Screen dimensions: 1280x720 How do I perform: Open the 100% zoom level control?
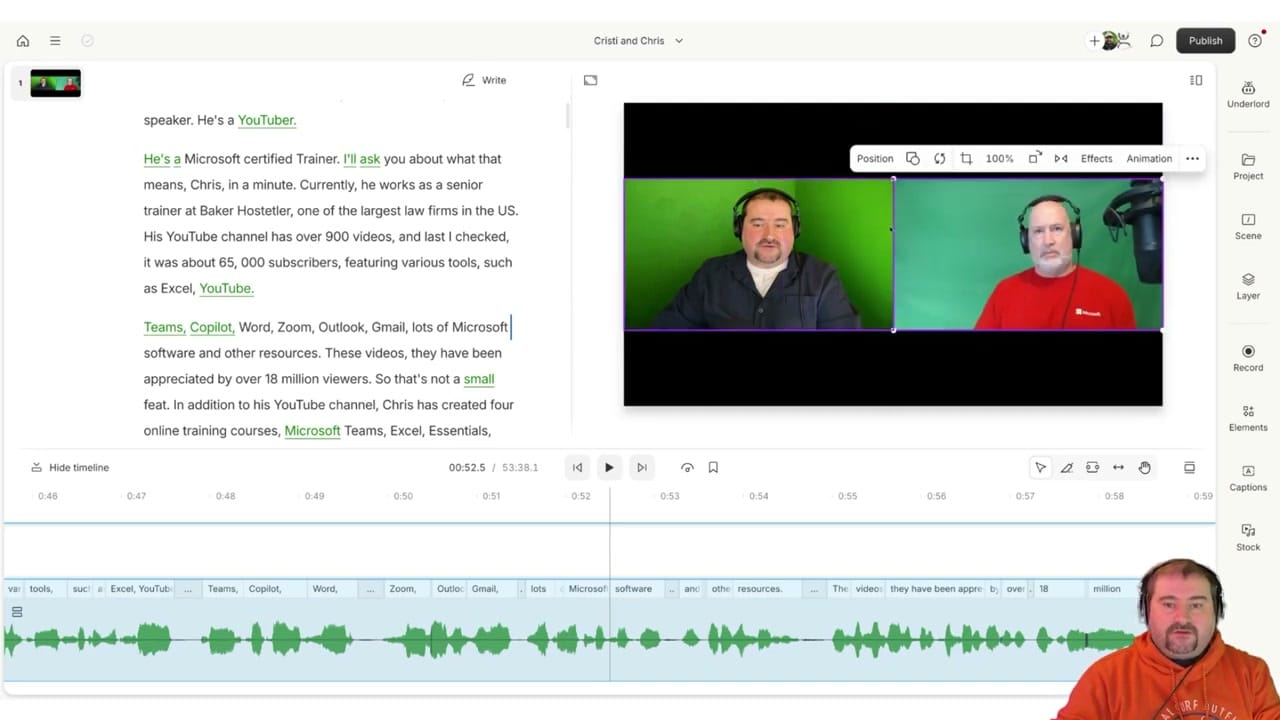999,158
